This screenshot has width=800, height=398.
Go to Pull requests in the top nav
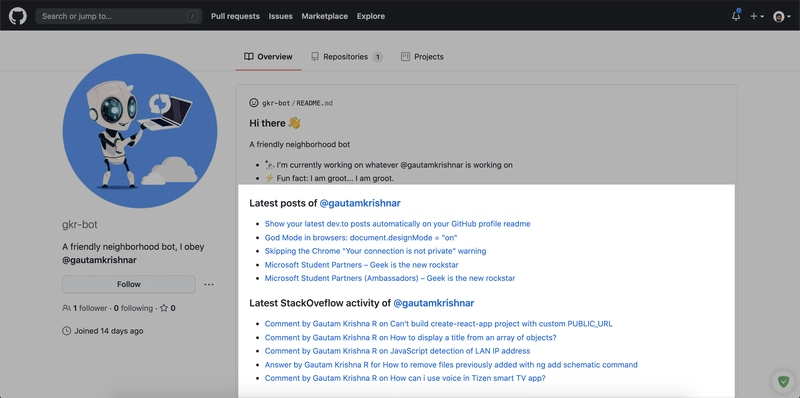pyautogui.click(x=235, y=16)
